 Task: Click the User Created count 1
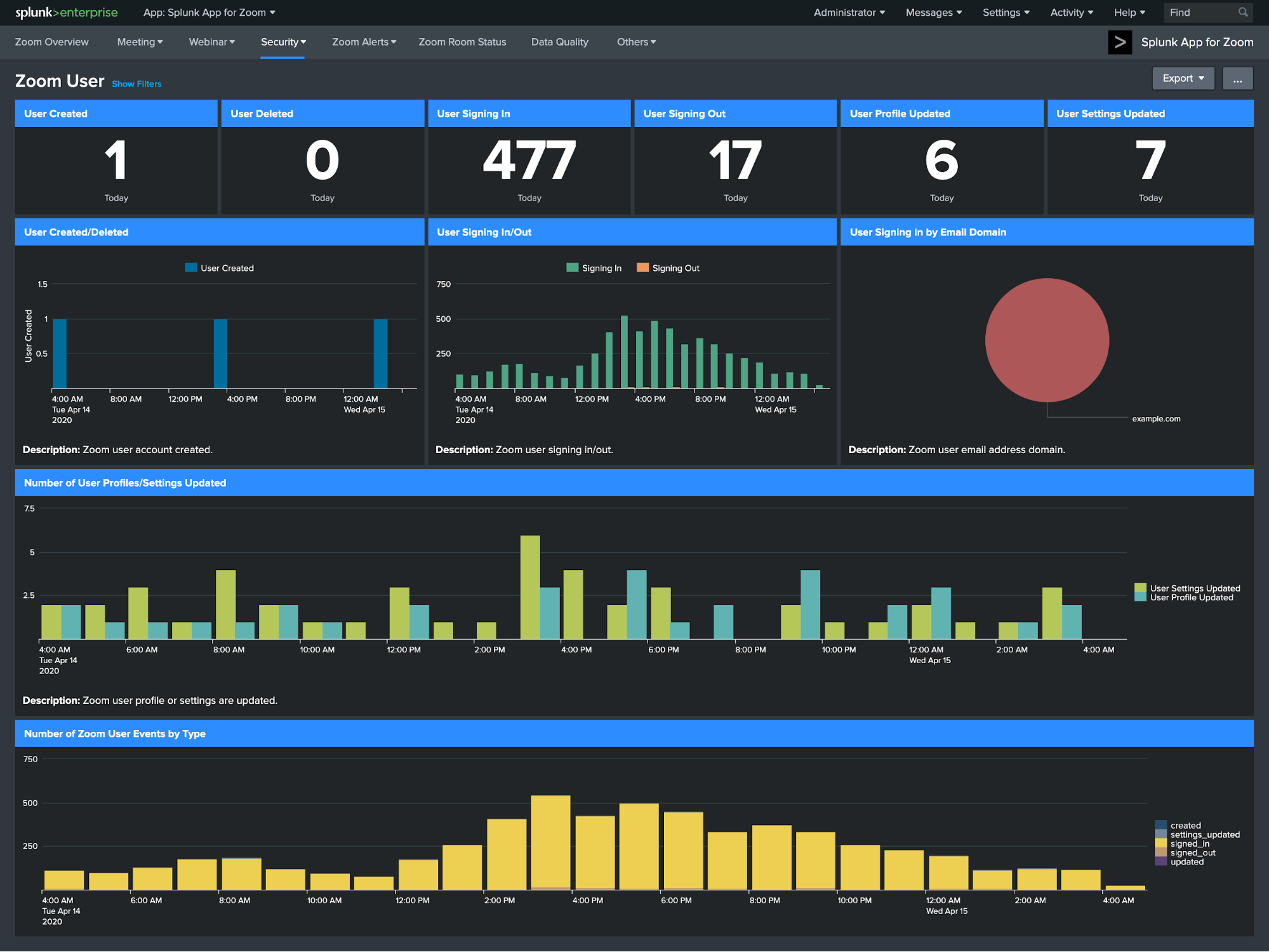tap(116, 161)
